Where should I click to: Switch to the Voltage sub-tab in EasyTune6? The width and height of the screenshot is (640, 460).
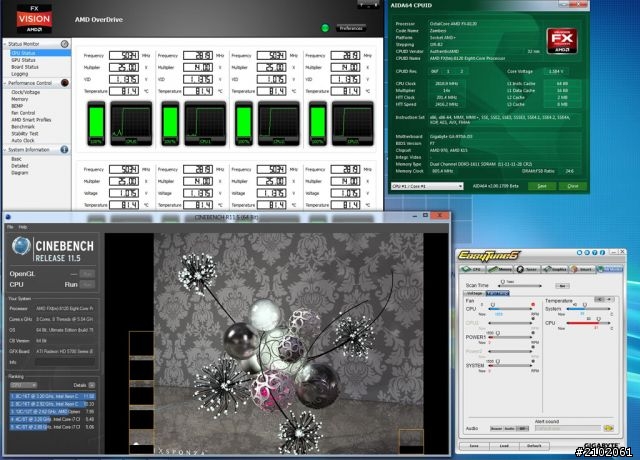pyautogui.click(x=474, y=293)
